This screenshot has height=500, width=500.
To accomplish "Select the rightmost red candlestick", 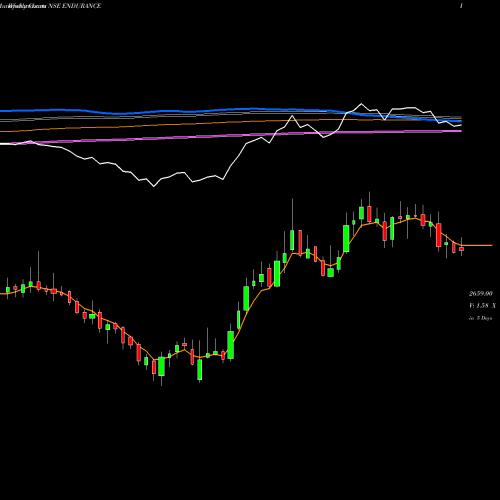I will point(462,249).
